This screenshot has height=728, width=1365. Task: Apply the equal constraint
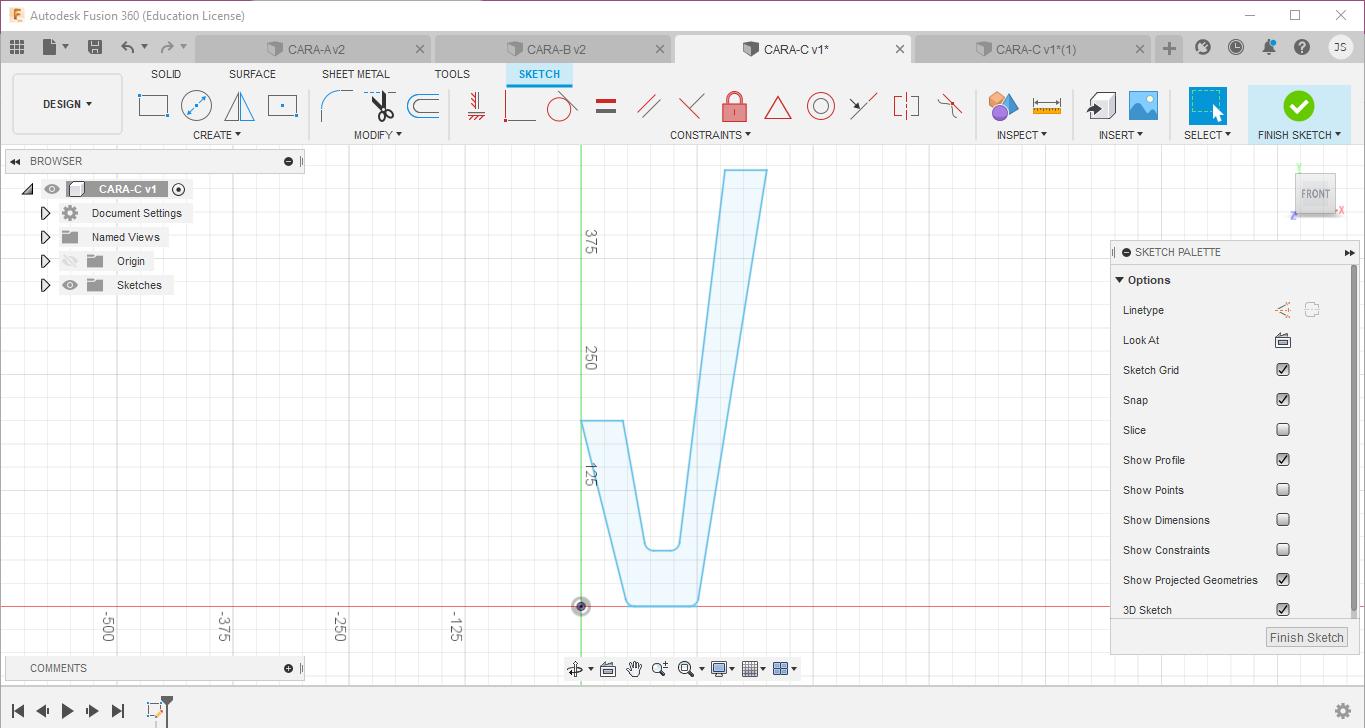(x=606, y=105)
